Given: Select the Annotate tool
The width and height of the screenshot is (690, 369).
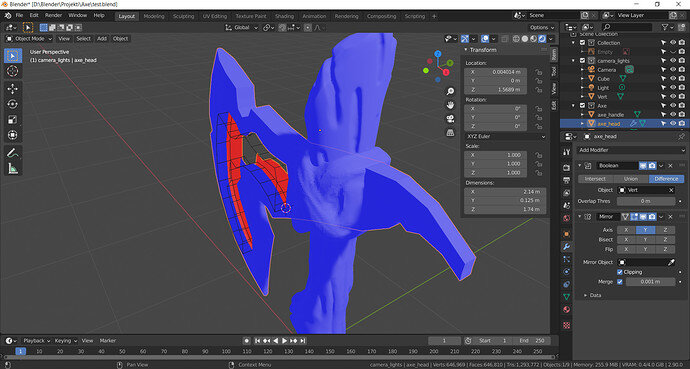Looking at the screenshot, I should pos(12,153).
